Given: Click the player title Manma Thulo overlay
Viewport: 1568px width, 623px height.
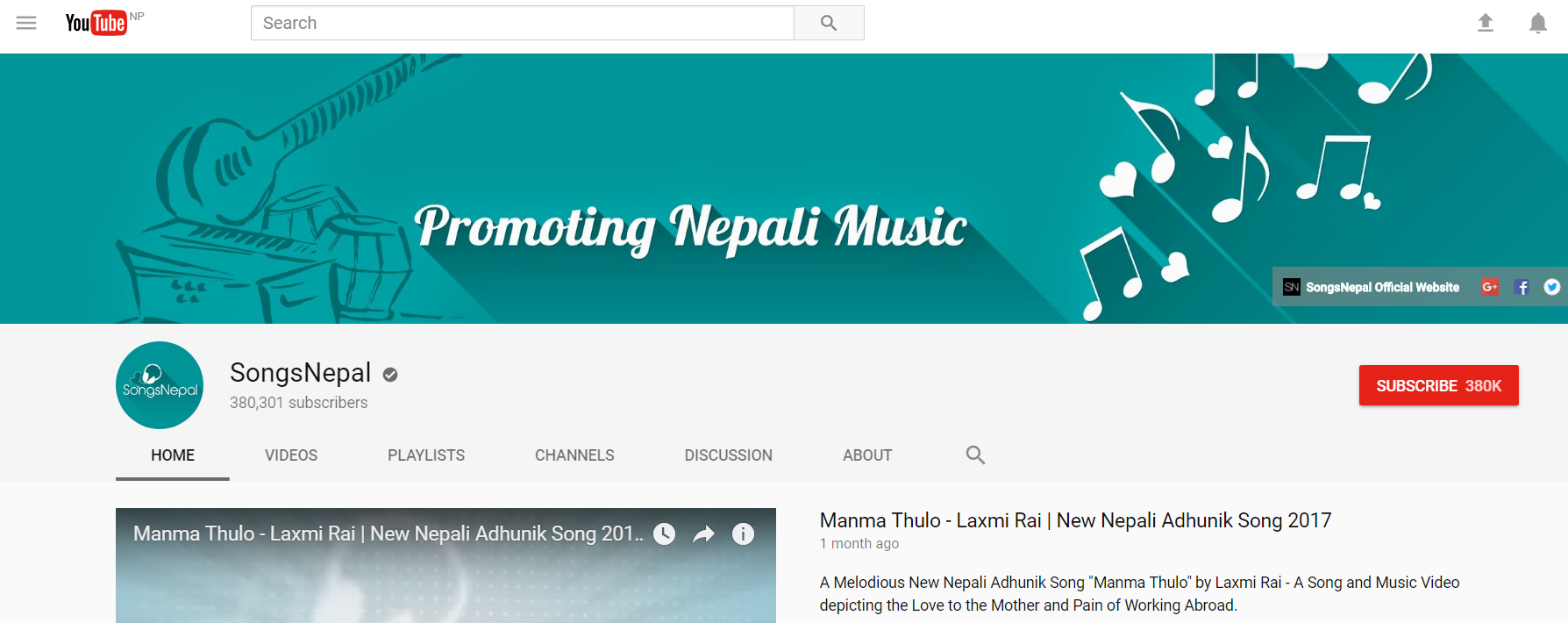Looking at the screenshot, I should point(388,533).
